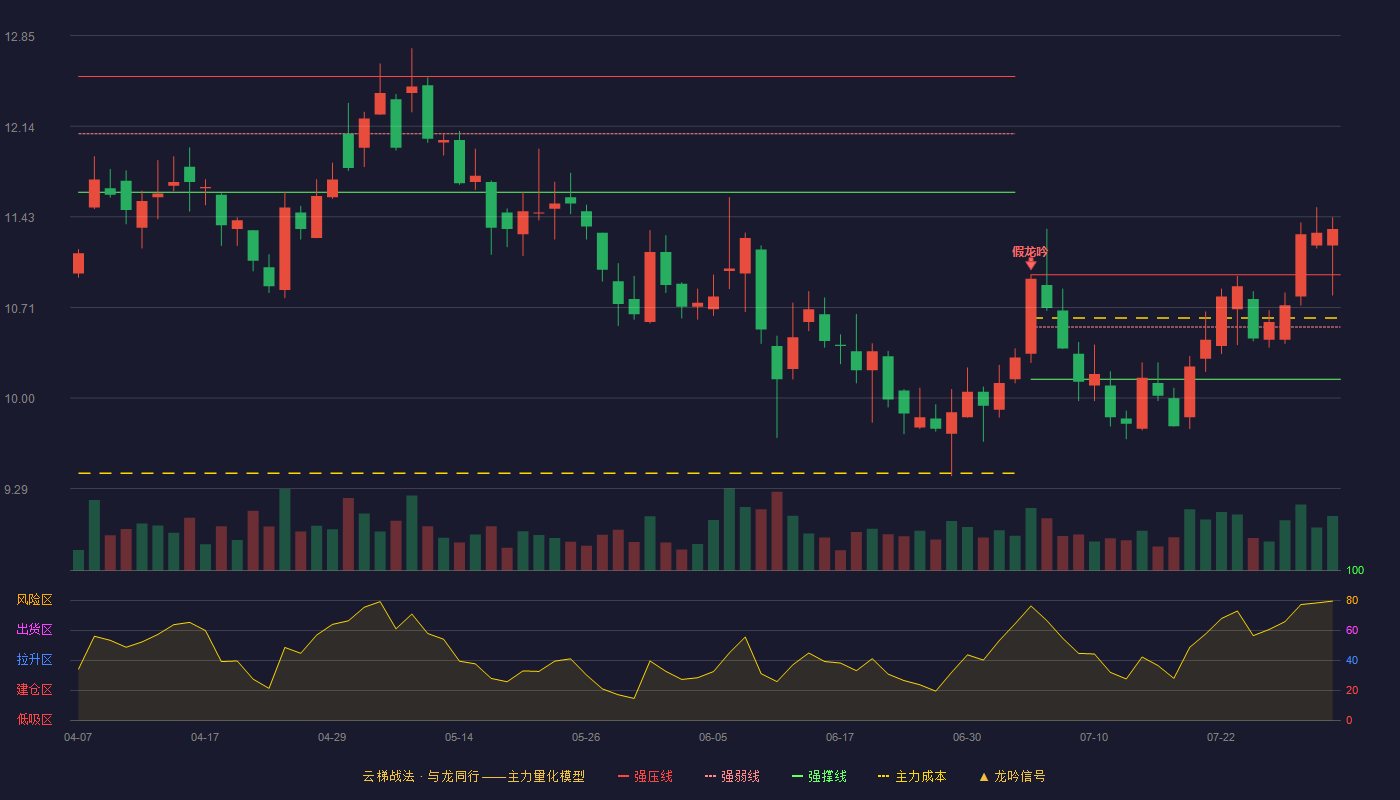Select the 建仓区 zone label
Image resolution: width=1400 pixels, height=800 pixels.
[35, 690]
